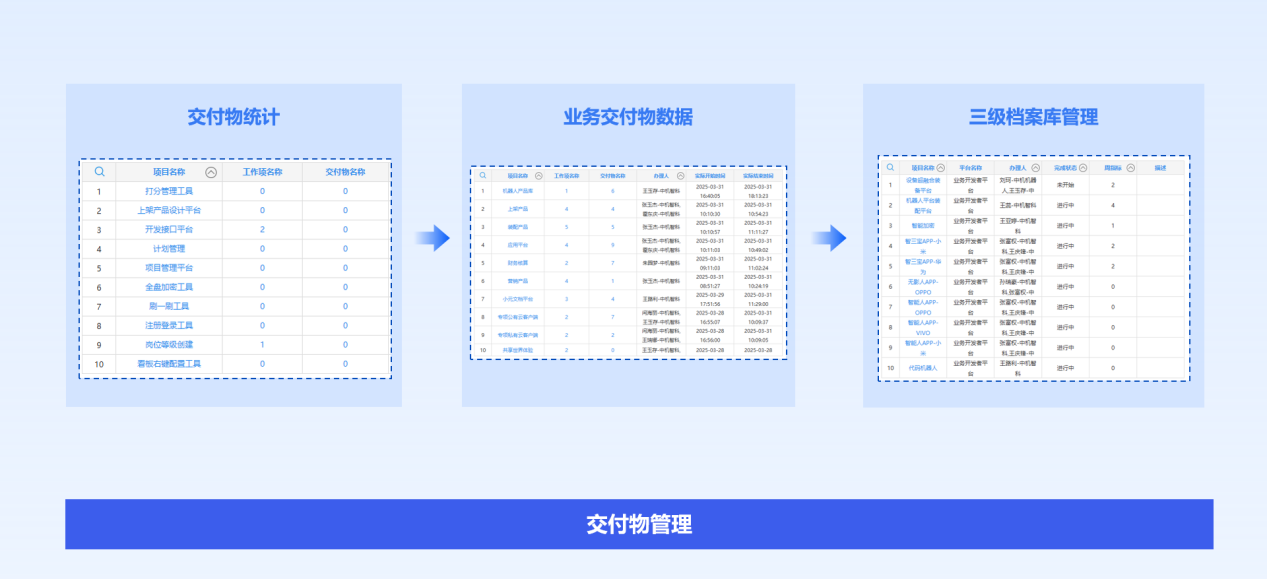Expand 项目名称 filter chevron in 三级档案库管理

(x=941, y=168)
